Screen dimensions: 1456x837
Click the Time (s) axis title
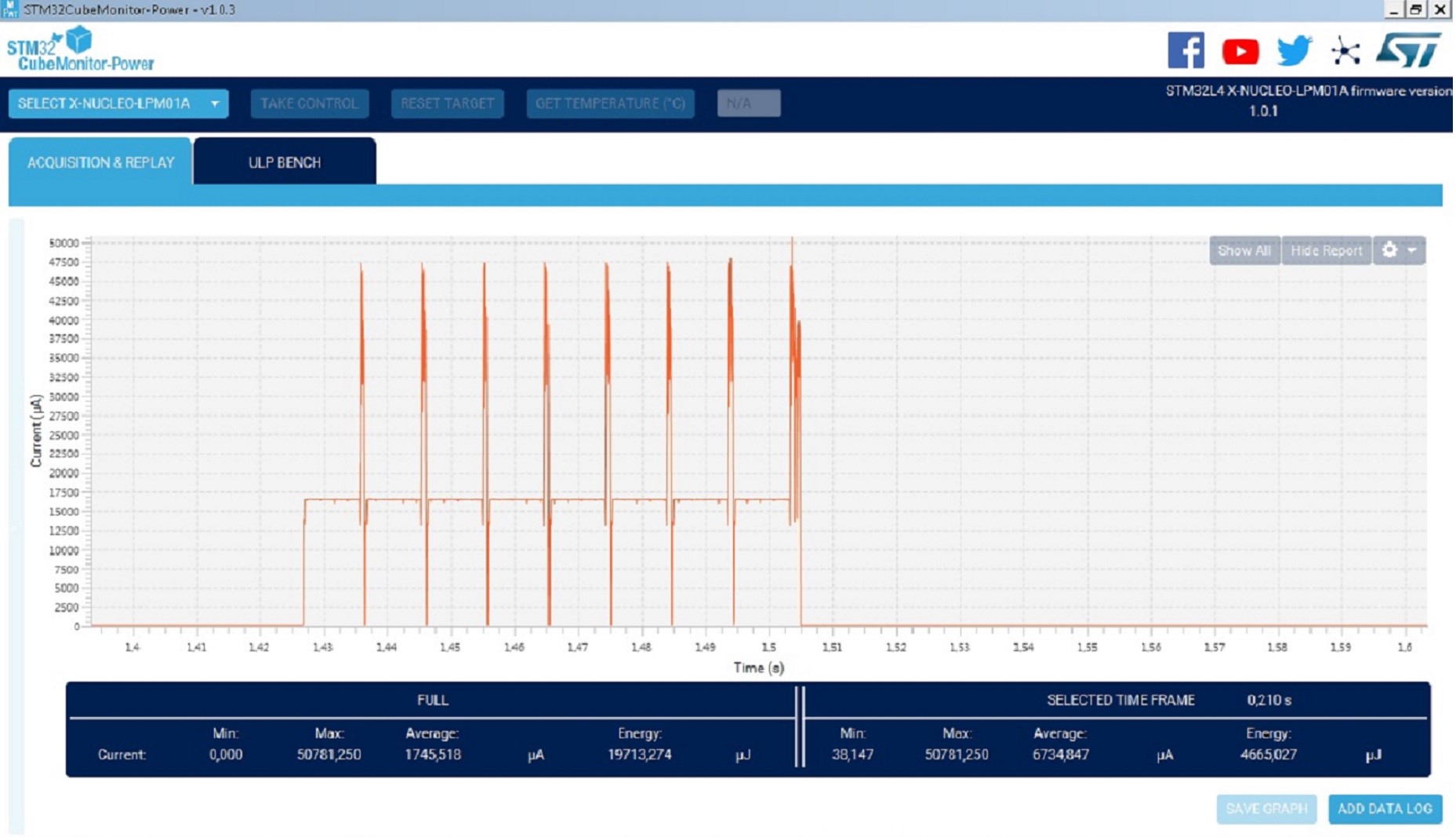click(758, 668)
